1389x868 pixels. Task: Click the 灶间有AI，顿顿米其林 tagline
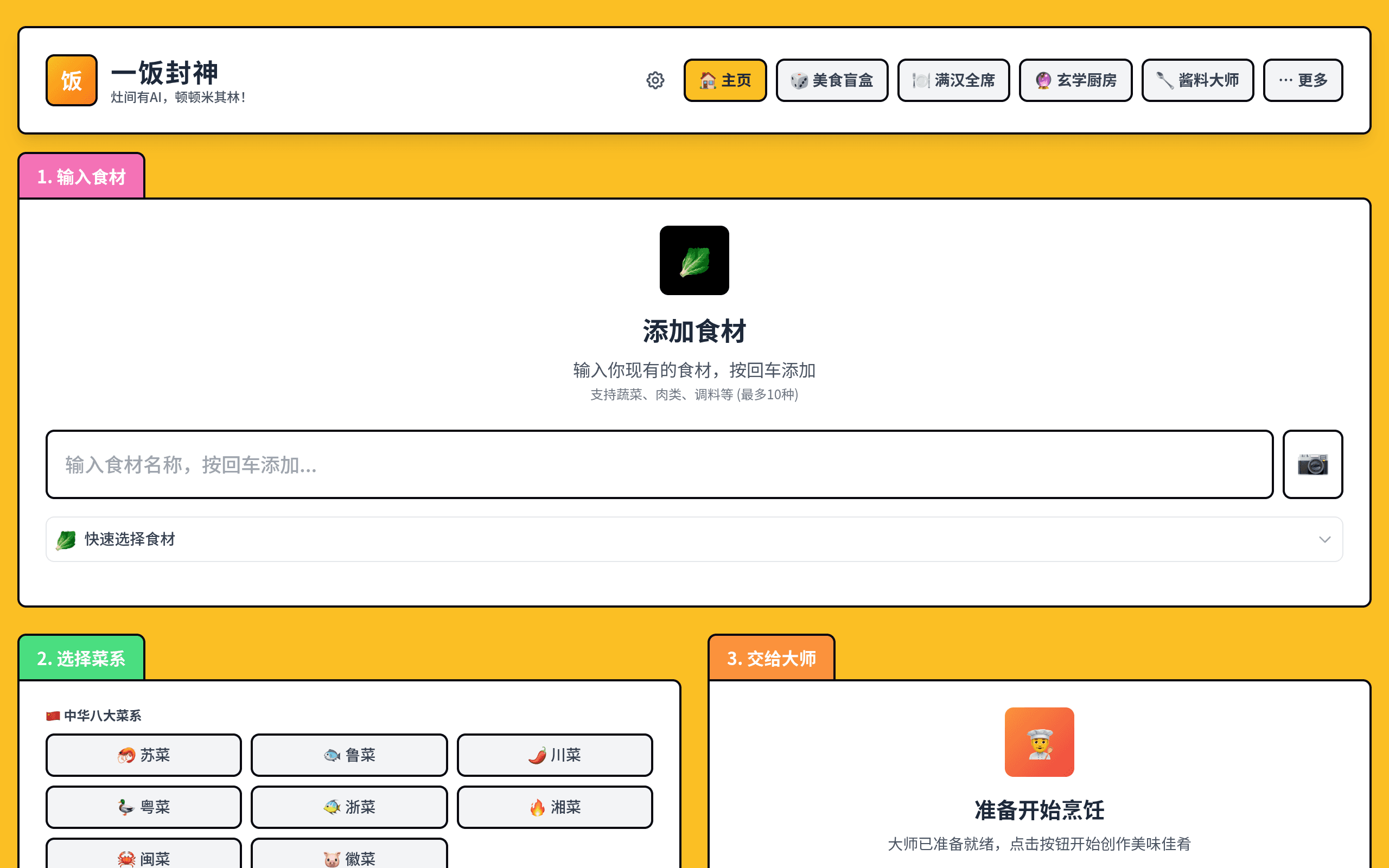(178, 97)
